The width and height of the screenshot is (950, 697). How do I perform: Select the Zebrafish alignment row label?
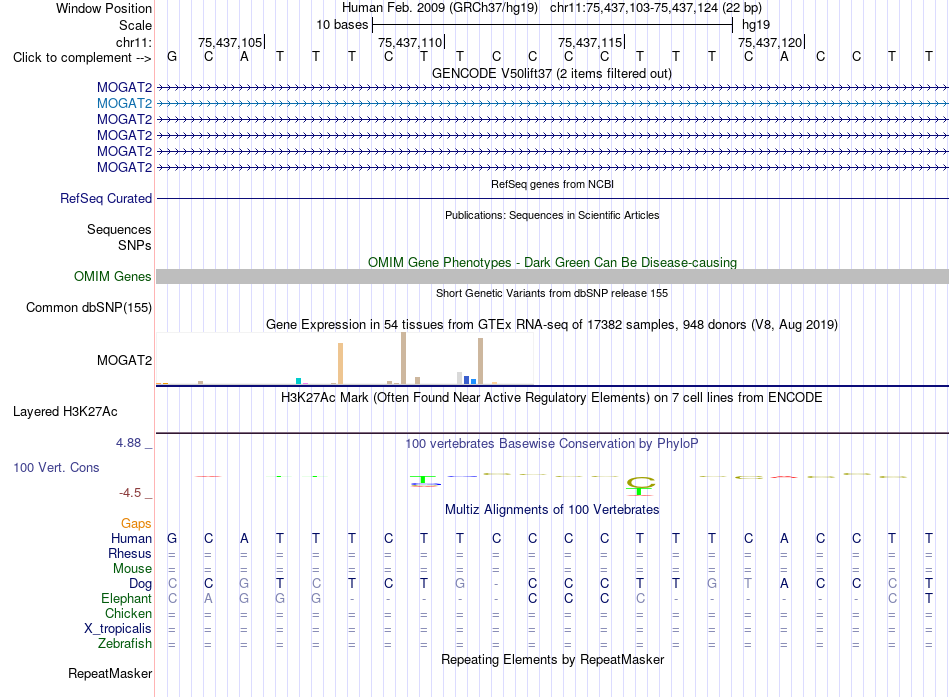click(125, 644)
